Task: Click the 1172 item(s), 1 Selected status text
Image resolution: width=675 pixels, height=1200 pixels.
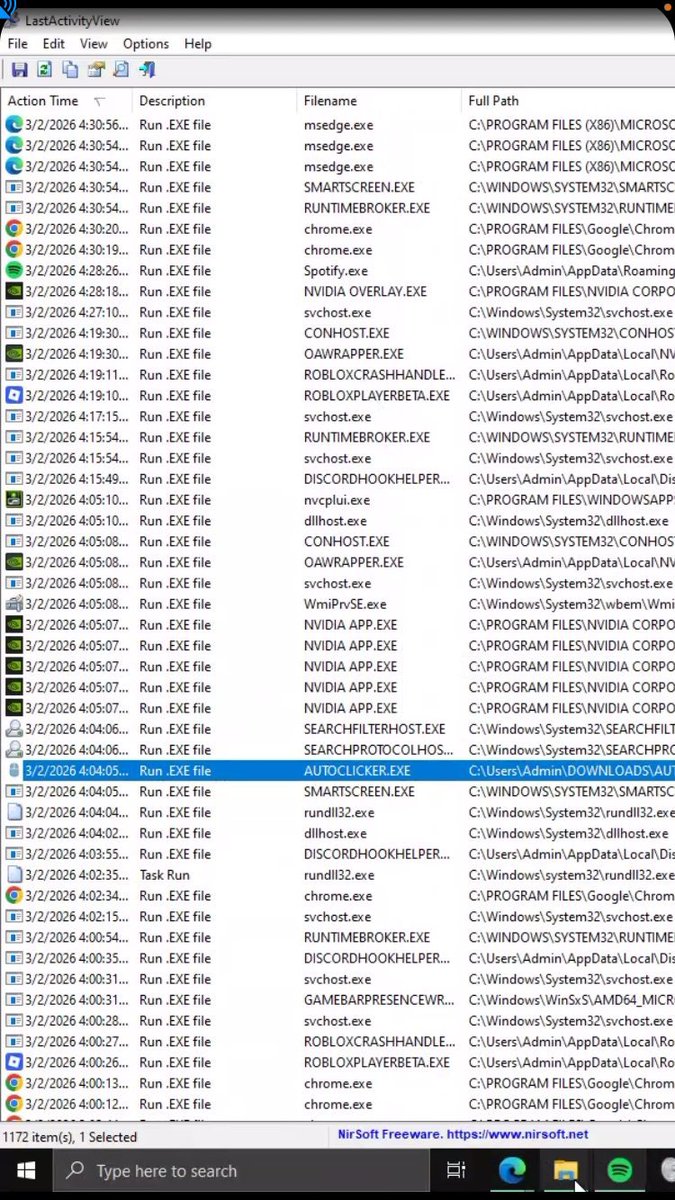Action: [x=69, y=1137]
